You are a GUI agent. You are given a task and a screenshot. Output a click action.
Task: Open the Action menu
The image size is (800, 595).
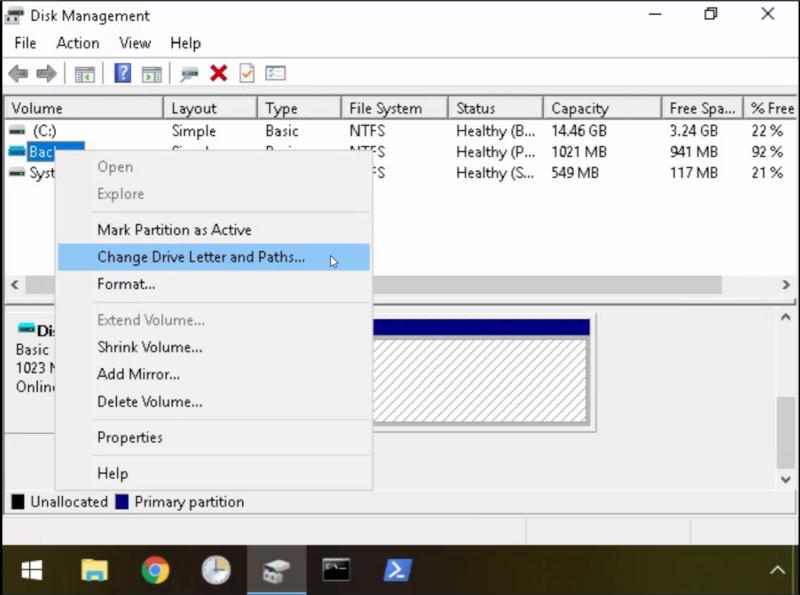pos(77,43)
